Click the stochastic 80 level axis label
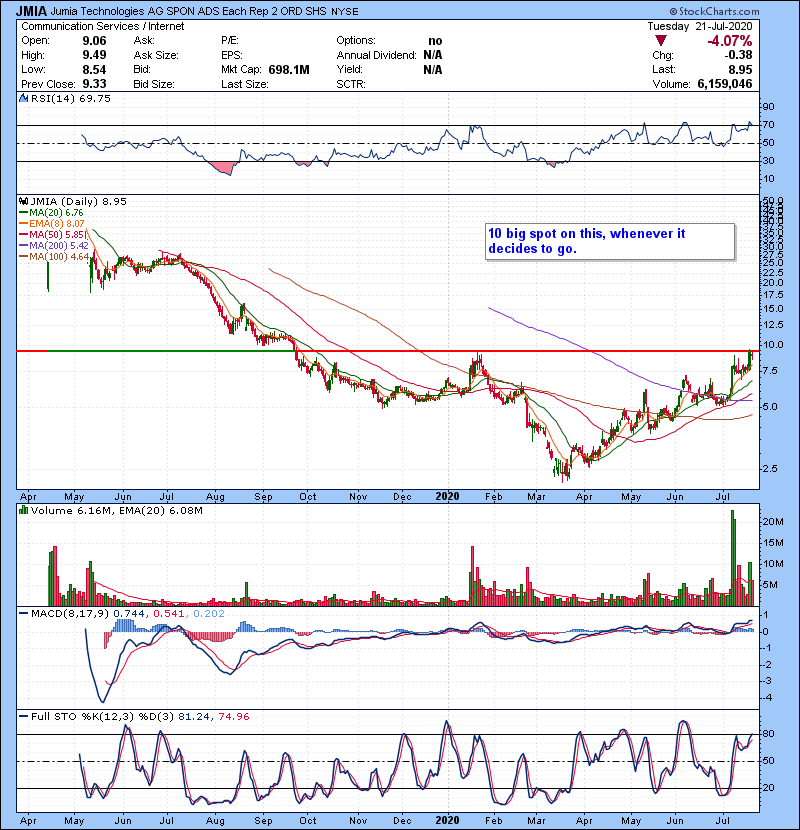800x830 pixels. pos(769,734)
